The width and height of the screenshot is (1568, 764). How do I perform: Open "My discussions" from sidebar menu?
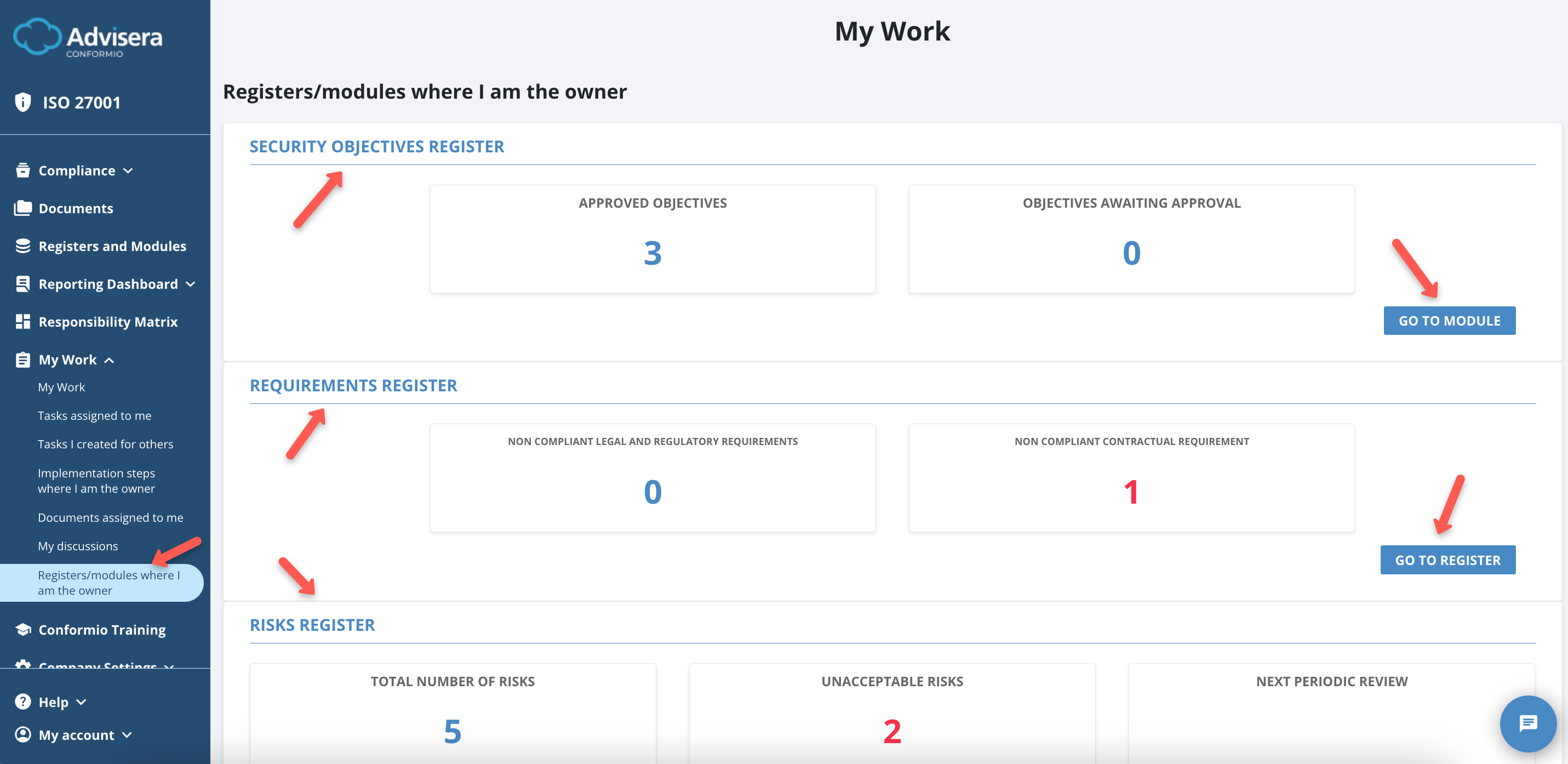pos(78,545)
